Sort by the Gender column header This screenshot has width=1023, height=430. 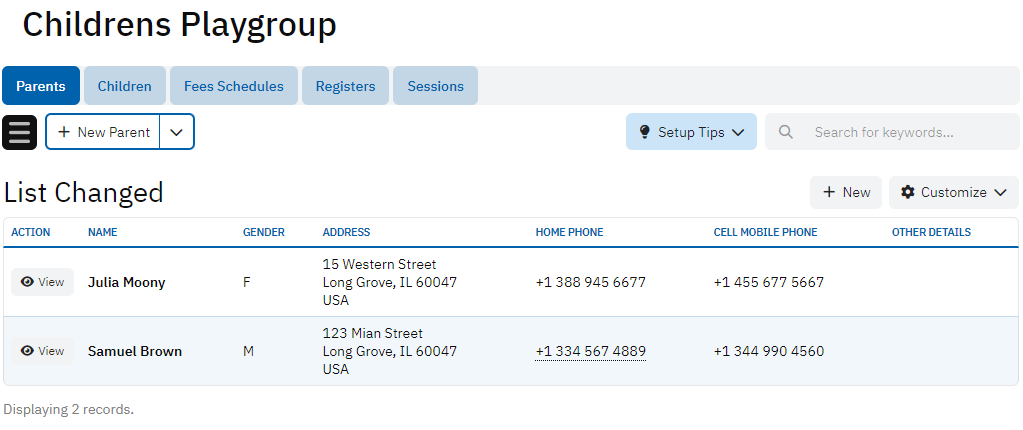click(263, 232)
